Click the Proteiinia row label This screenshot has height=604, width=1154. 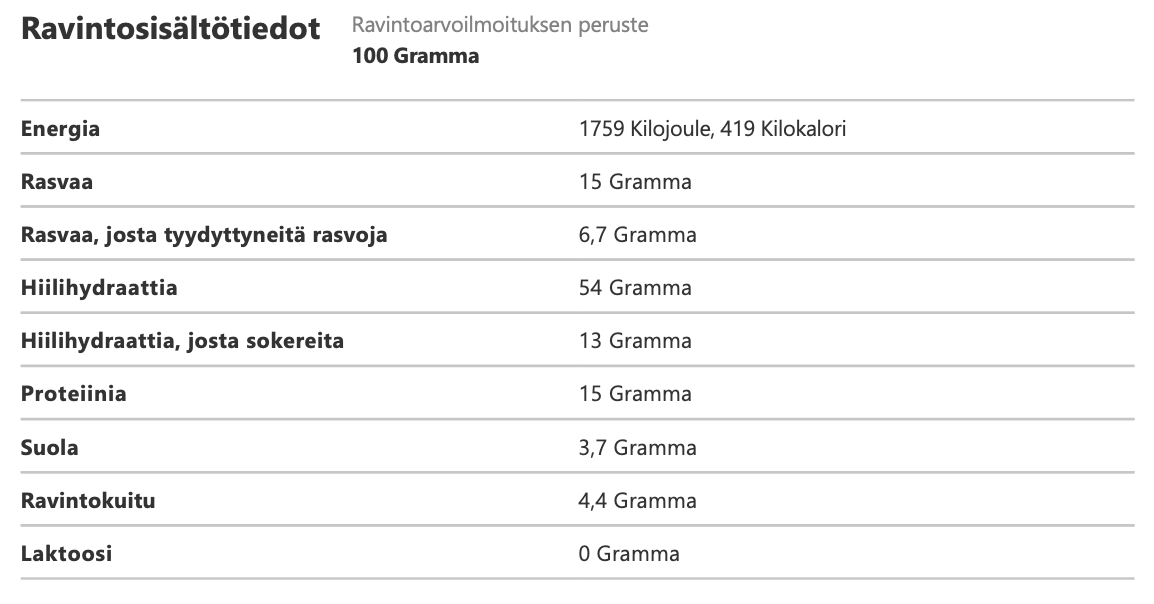click(x=74, y=394)
